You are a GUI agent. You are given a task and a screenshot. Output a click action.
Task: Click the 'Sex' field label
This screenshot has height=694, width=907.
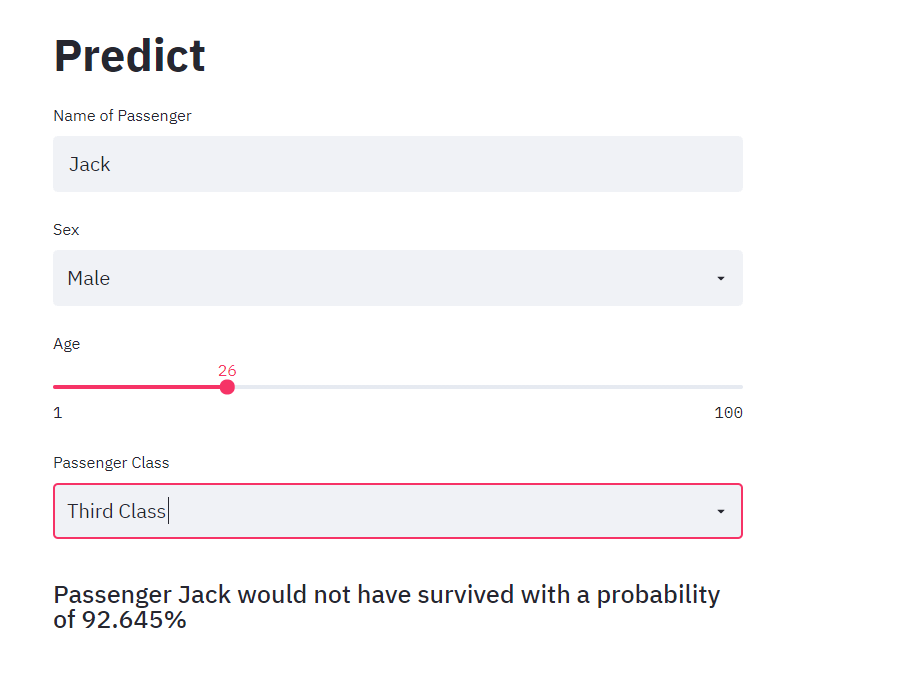pyautogui.click(x=66, y=230)
